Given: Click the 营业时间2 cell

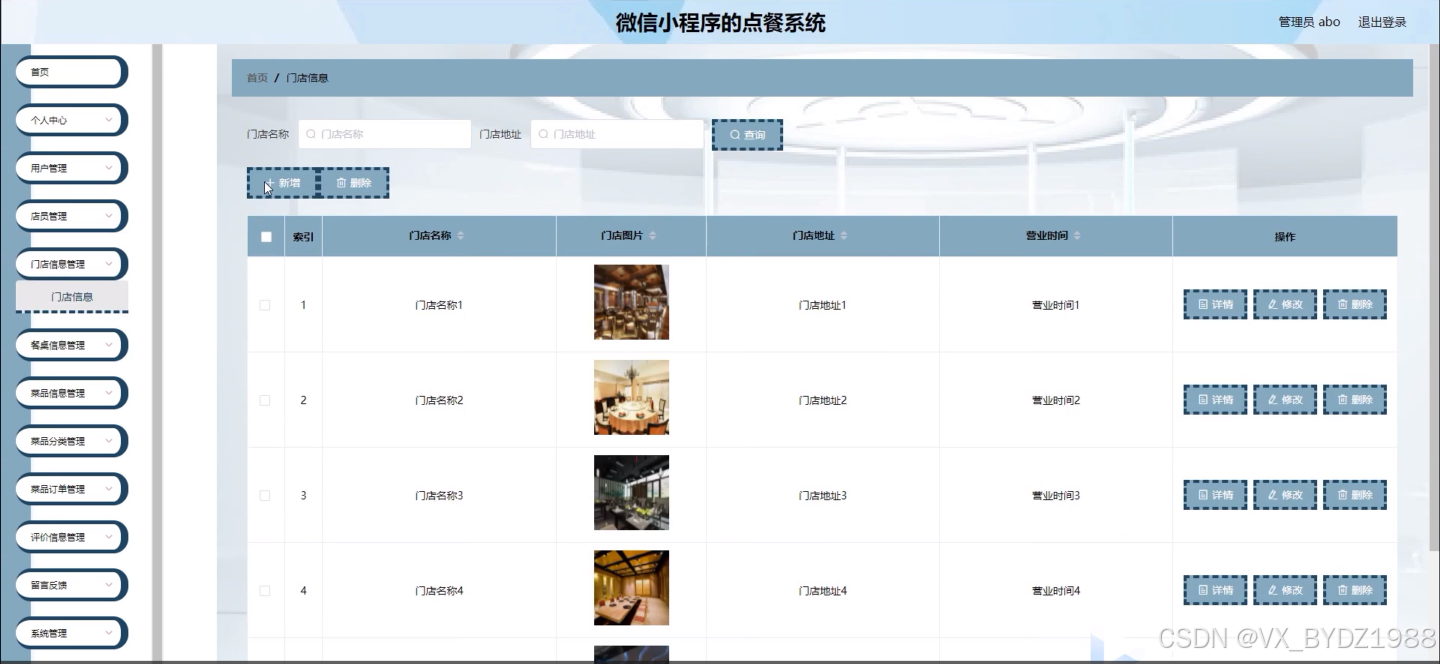Looking at the screenshot, I should coord(1056,400).
